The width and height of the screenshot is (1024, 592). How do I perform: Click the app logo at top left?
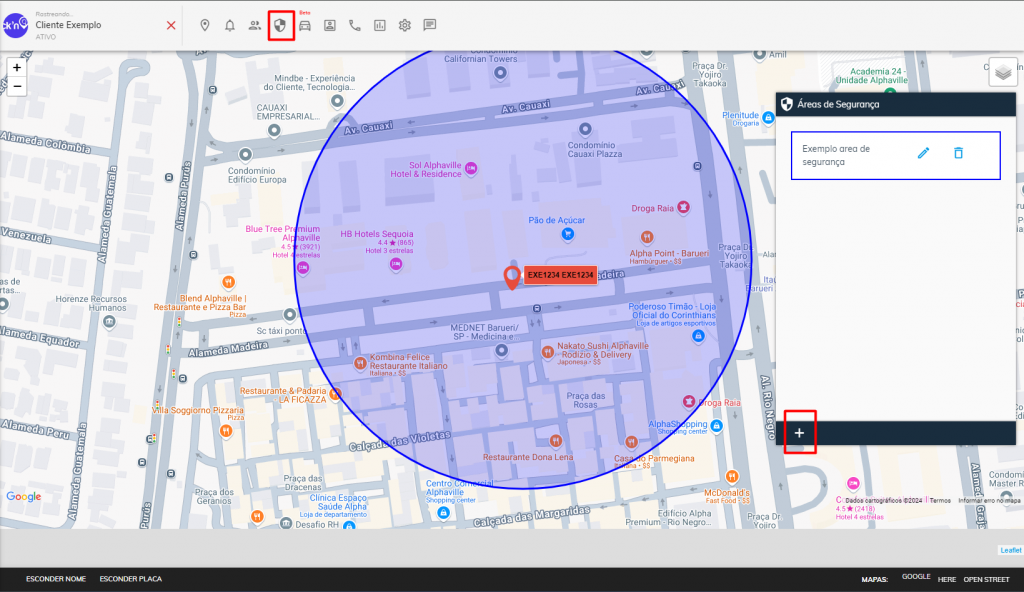click(x=15, y=25)
